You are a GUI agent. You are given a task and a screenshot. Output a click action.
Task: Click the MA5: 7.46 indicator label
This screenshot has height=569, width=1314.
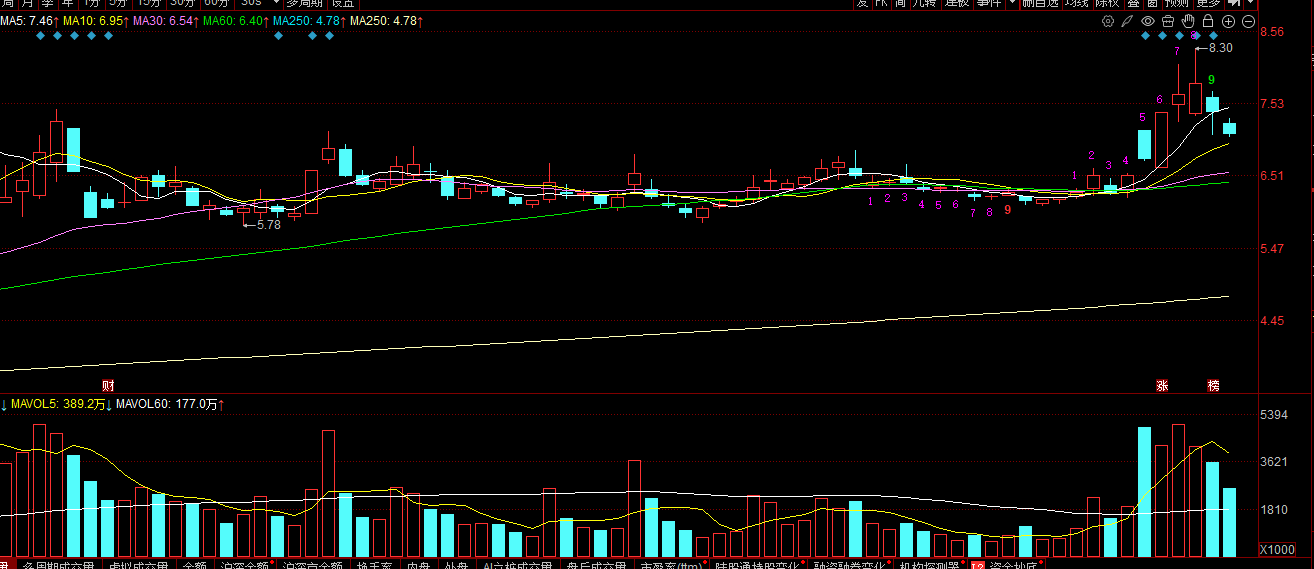pyautogui.click(x=27, y=21)
